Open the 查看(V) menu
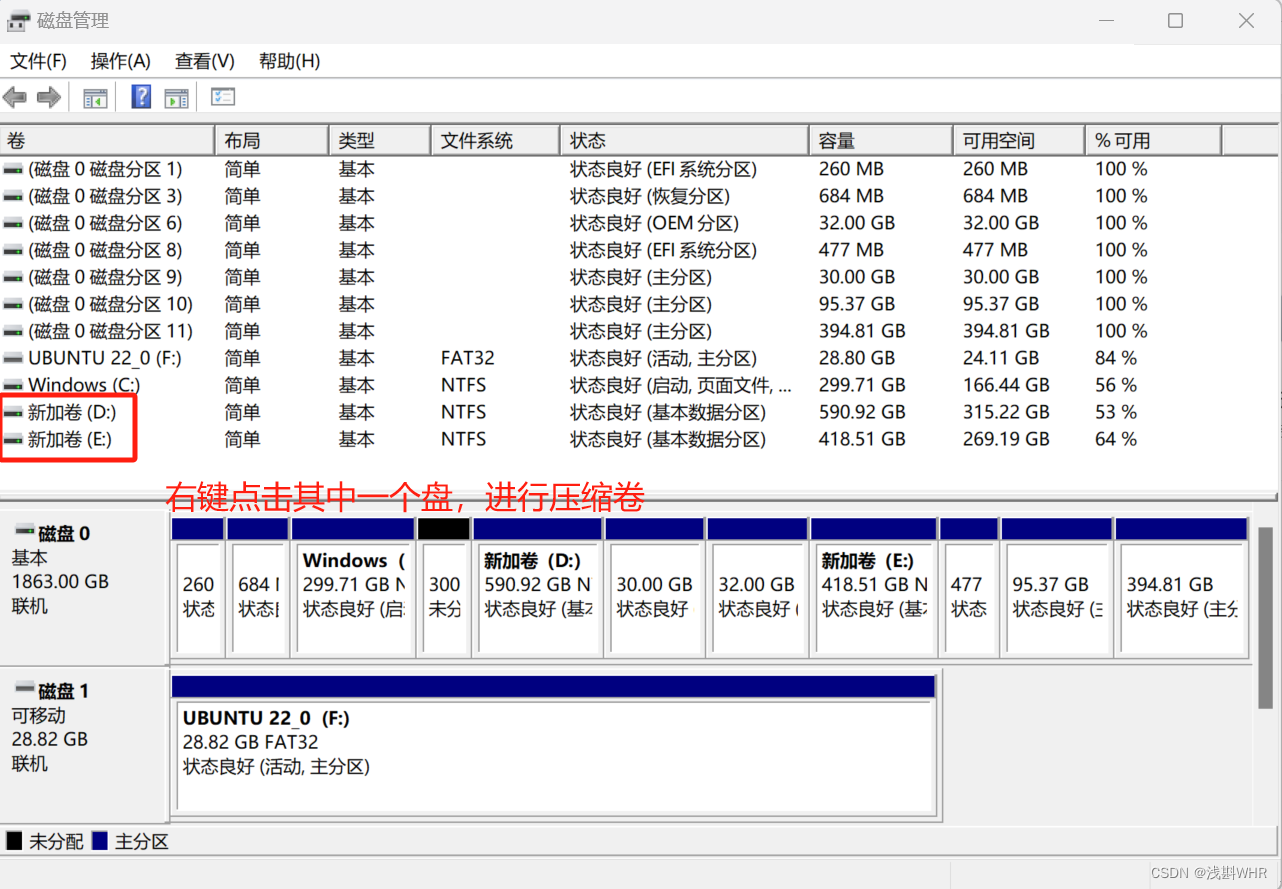 coord(203,61)
